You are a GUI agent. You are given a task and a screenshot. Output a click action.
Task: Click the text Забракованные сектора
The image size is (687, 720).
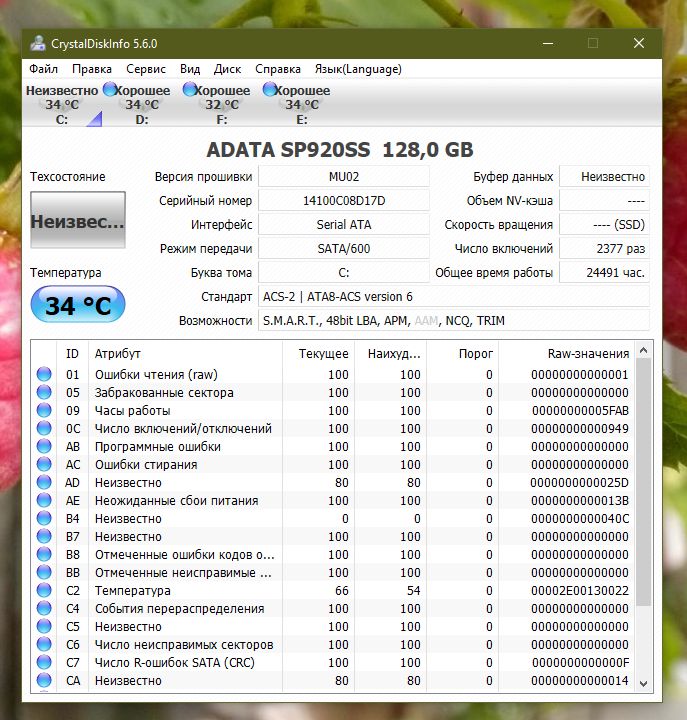pyautogui.click(x=164, y=393)
